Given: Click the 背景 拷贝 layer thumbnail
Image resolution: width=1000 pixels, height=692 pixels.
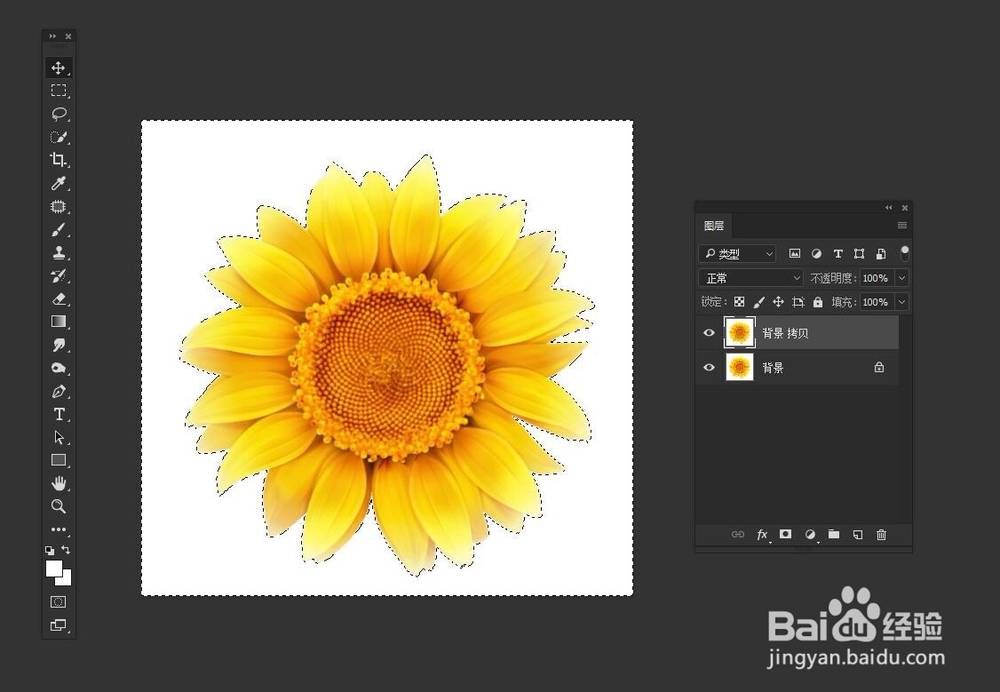Looking at the screenshot, I should coord(739,333).
